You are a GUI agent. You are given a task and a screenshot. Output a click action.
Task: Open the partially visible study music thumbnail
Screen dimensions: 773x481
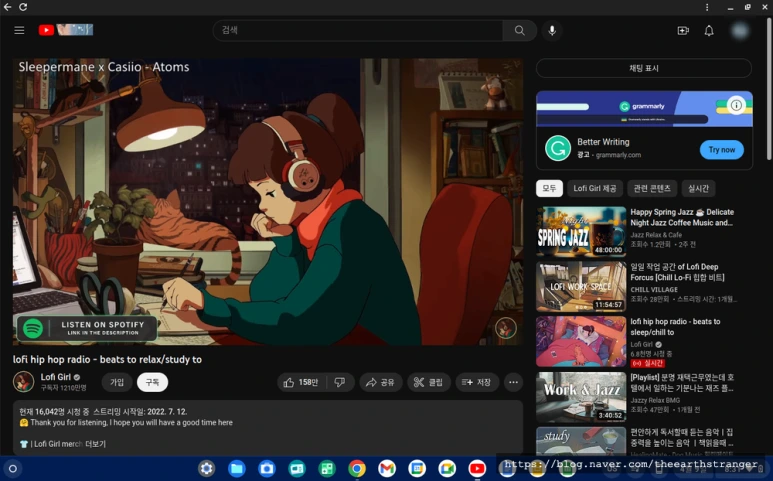pyautogui.click(x=581, y=441)
